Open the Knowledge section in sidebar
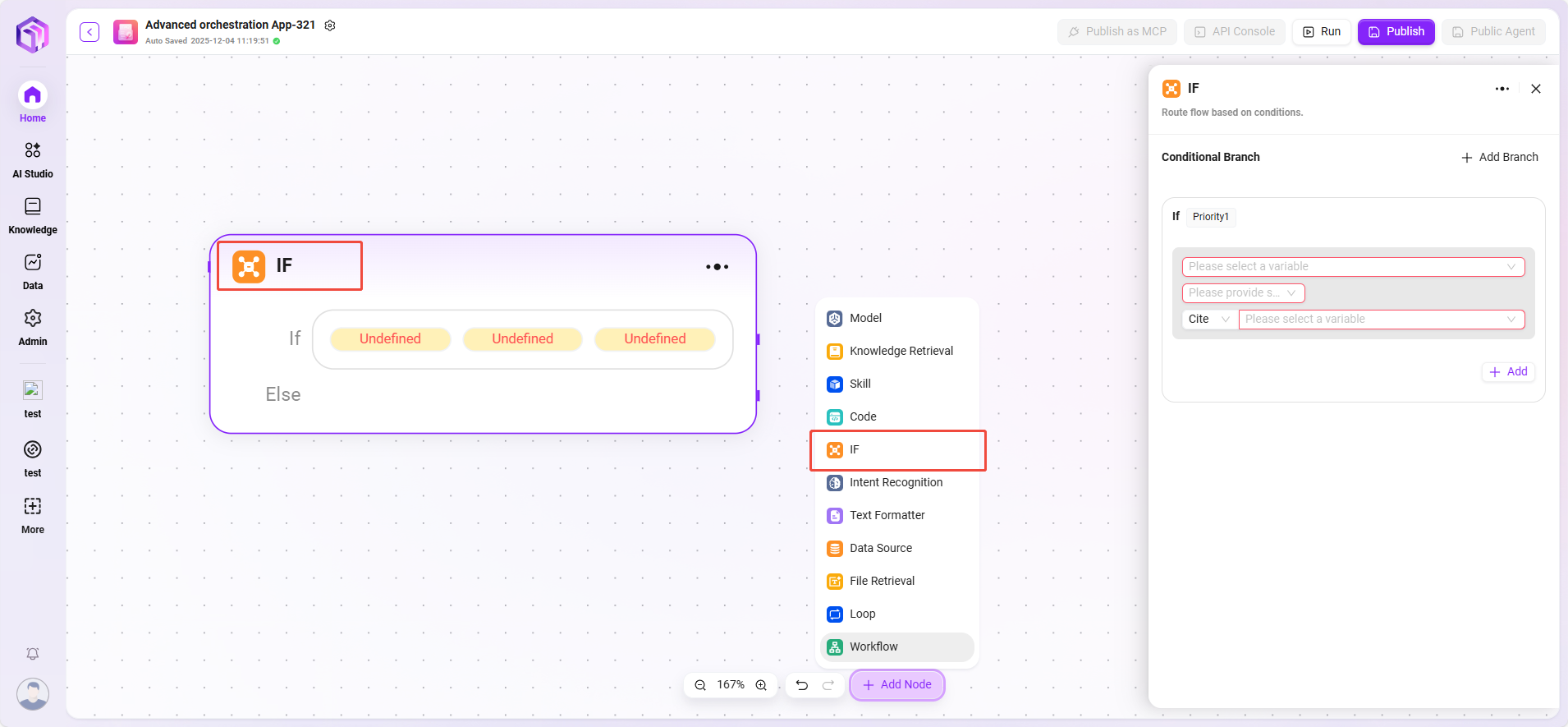The image size is (1568, 727). [33, 215]
